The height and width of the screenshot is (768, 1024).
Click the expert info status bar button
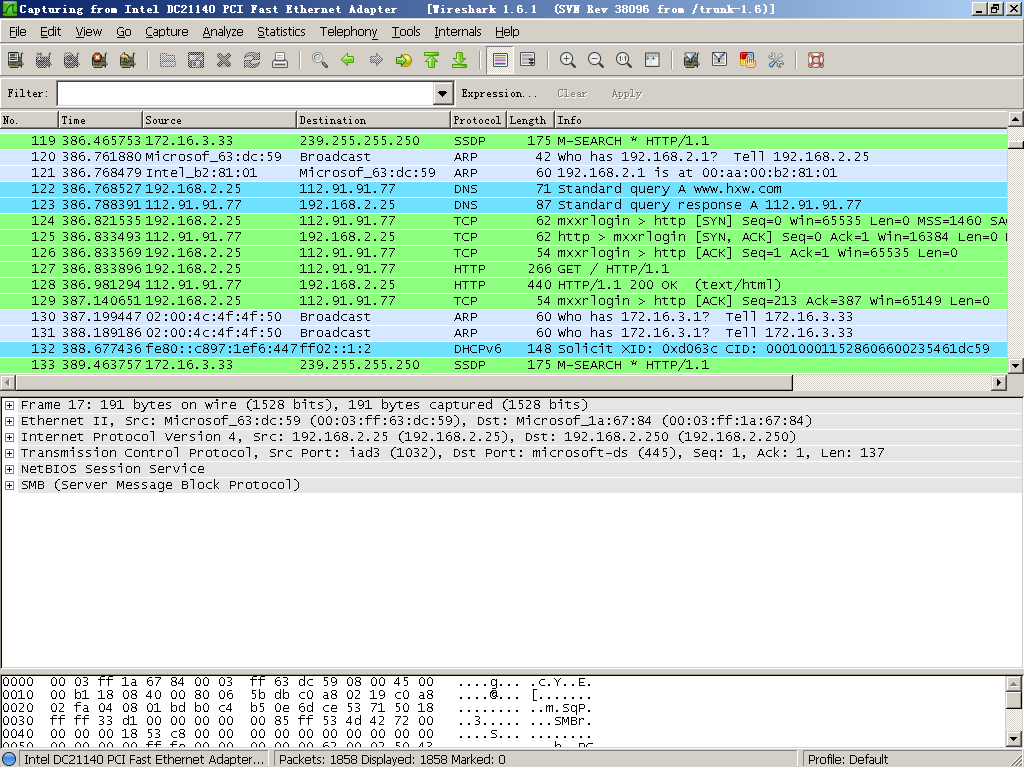coord(9,760)
